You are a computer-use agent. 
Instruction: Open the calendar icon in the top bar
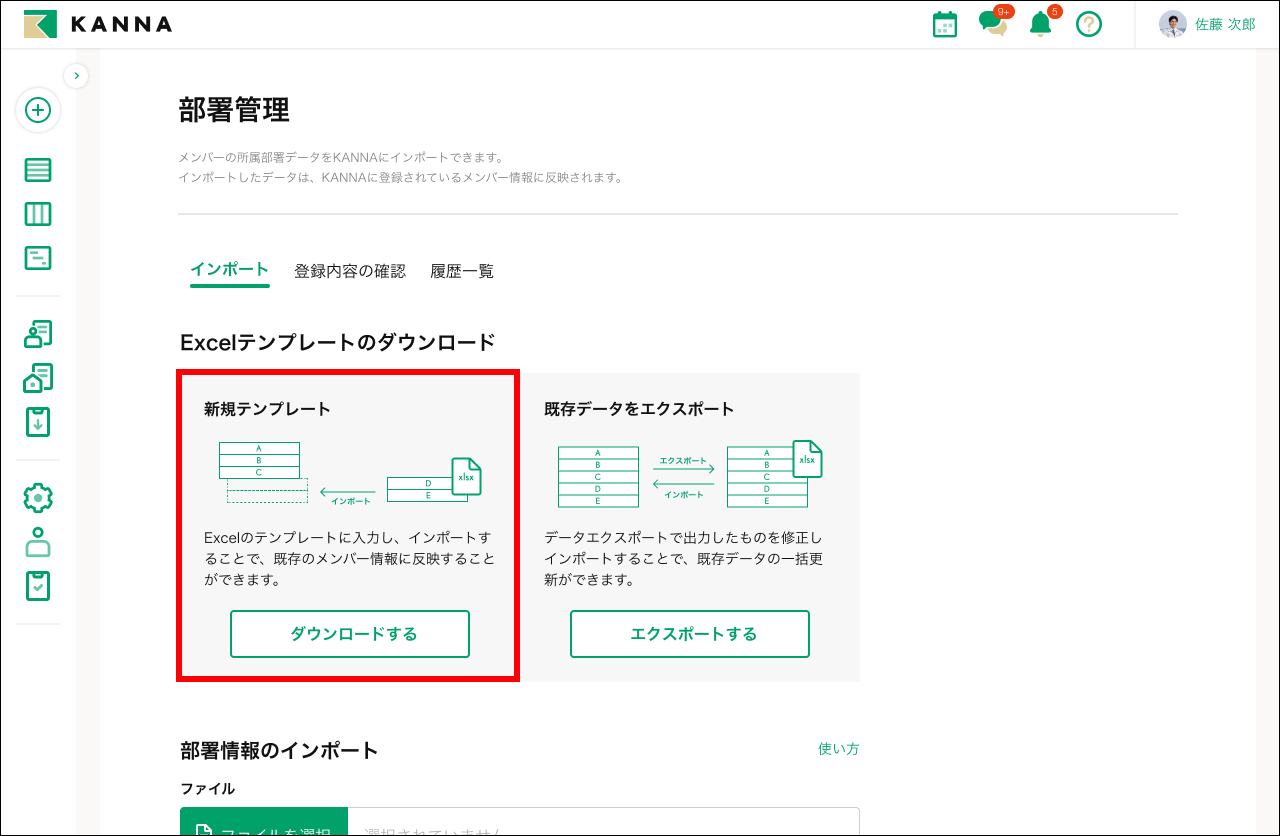point(944,23)
